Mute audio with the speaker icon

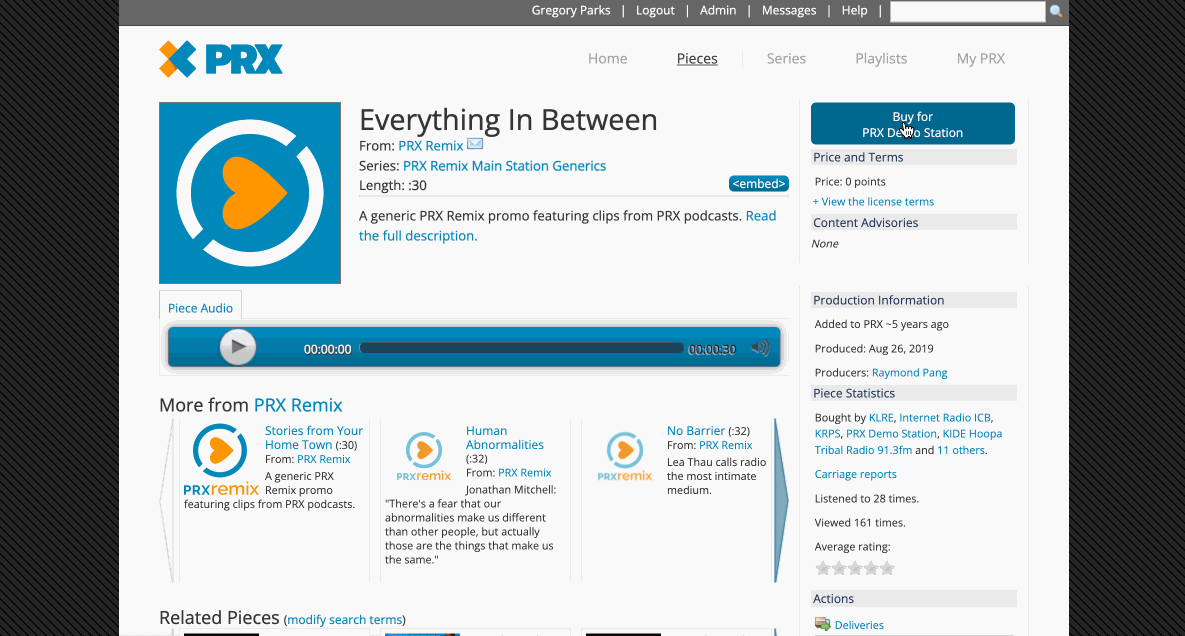pos(761,348)
